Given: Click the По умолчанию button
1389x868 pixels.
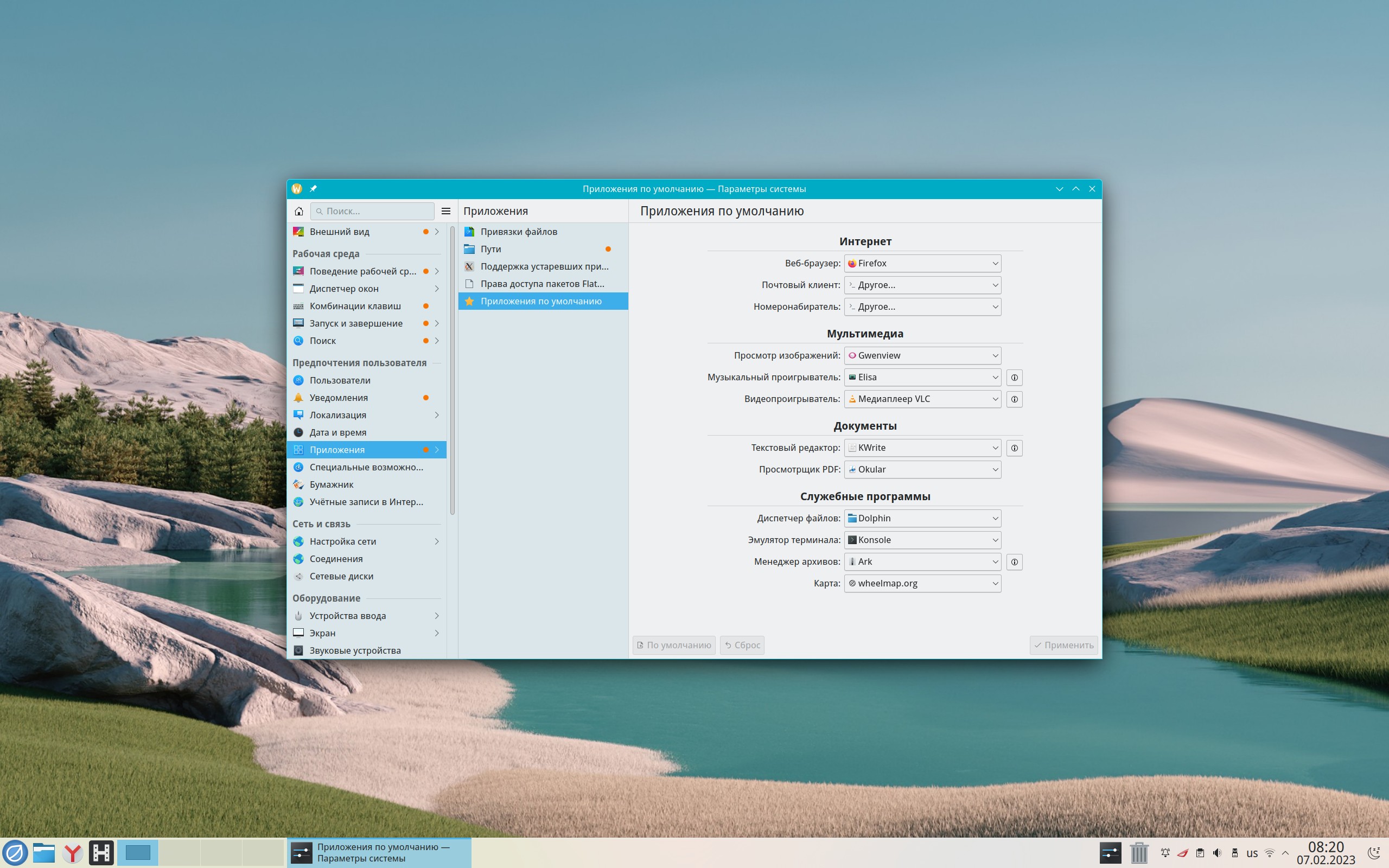Looking at the screenshot, I should pos(674,645).
